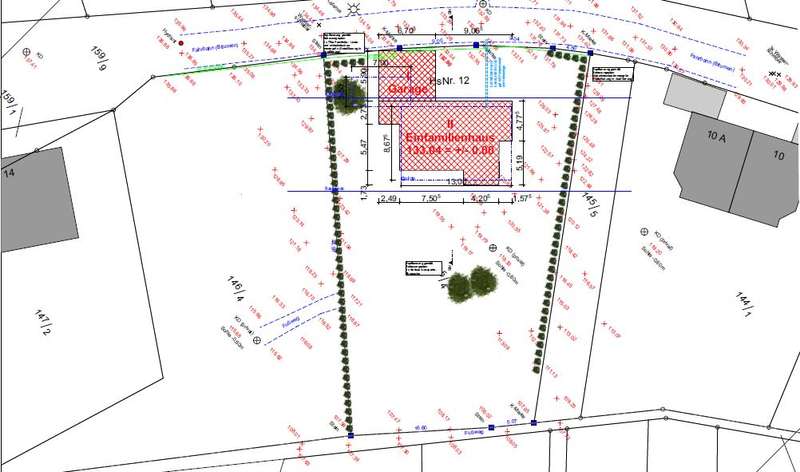
Task: Click the pair of trees in the garden
Action: [469, 283]
